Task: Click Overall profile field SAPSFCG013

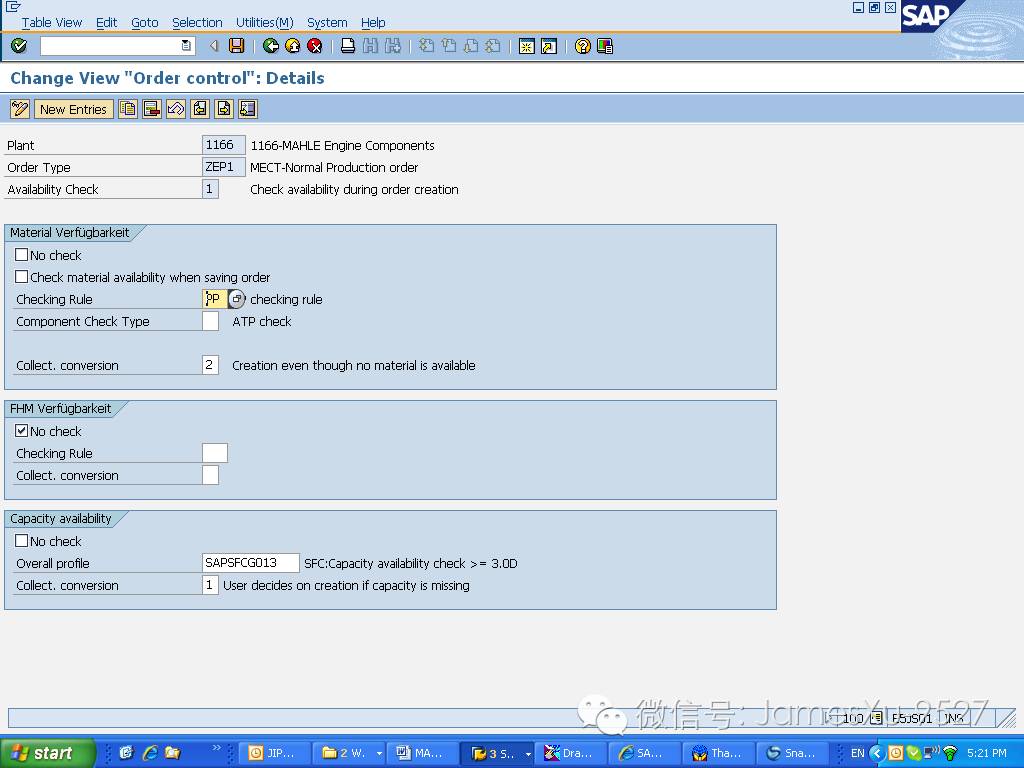Action: point(251,563)
